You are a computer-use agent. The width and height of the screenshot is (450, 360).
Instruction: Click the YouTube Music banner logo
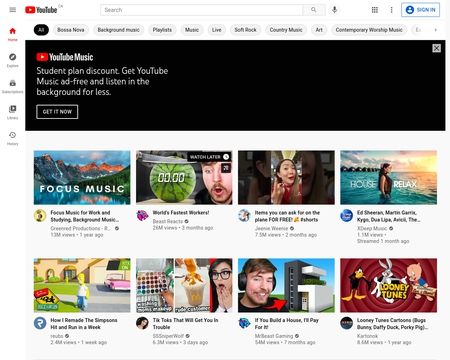coord(65,57)
